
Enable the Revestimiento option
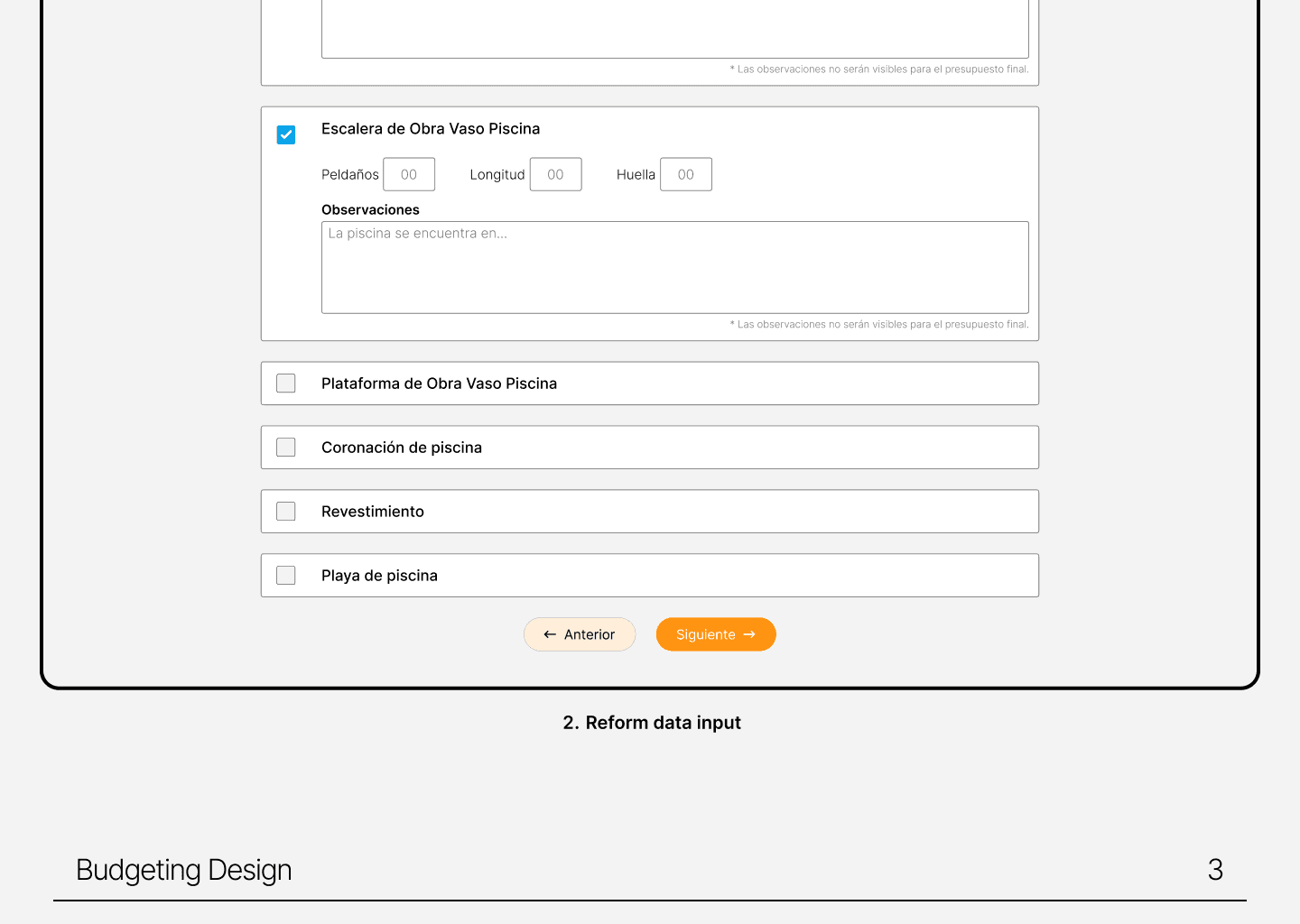point(285,511)
